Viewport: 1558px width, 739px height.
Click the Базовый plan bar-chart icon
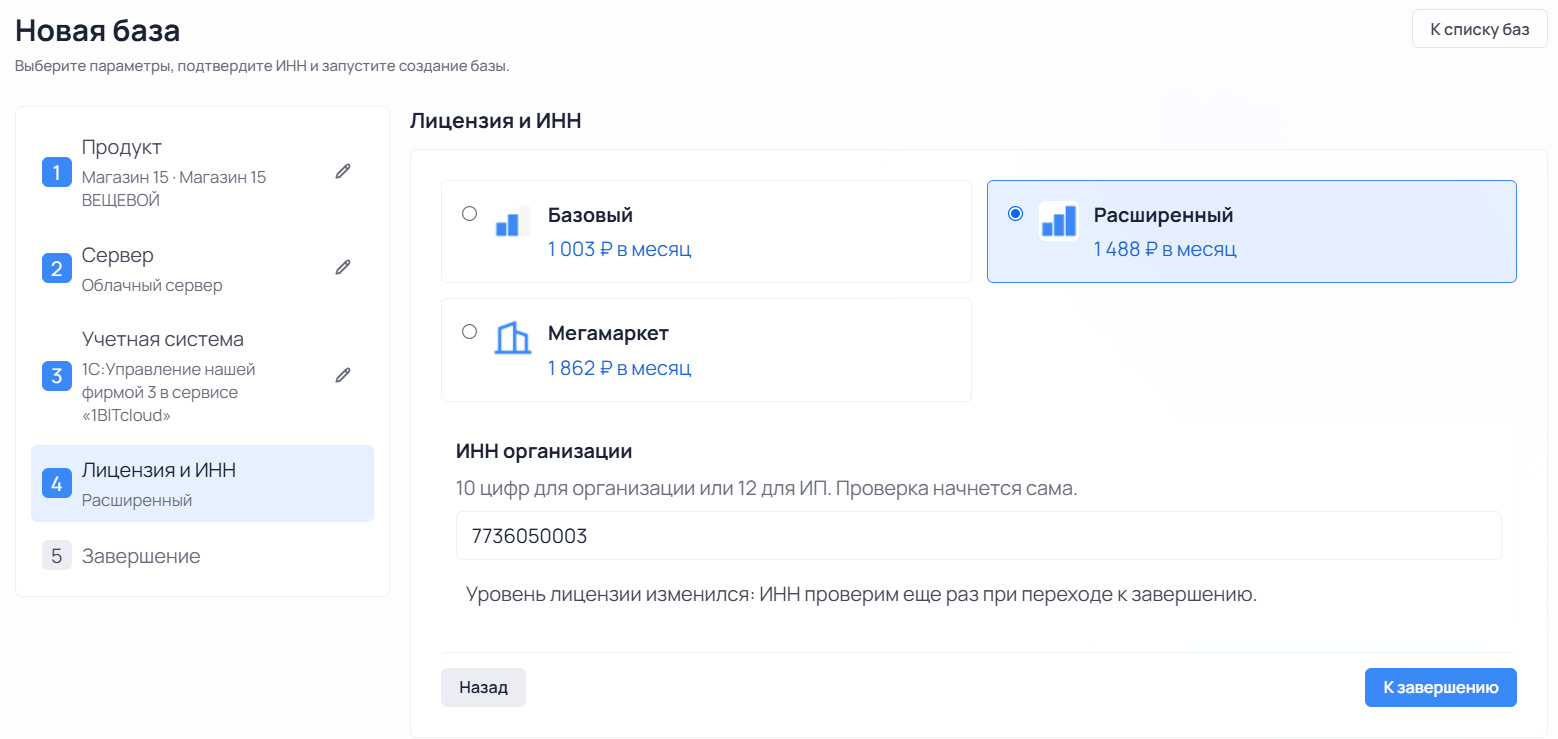[x=513, y=221]
